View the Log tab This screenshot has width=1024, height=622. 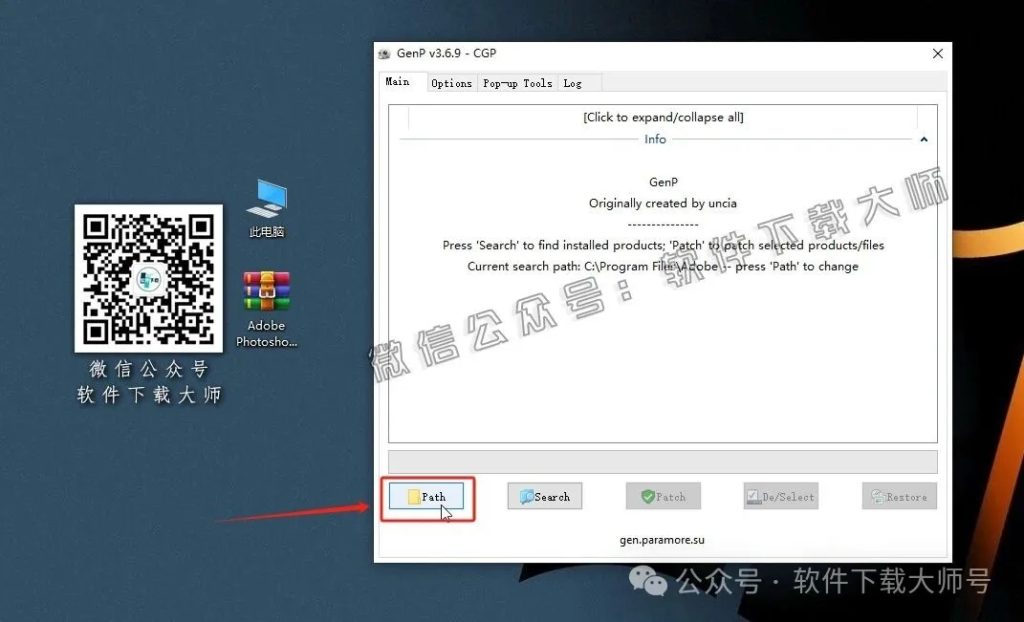click(x=573, y=83)
